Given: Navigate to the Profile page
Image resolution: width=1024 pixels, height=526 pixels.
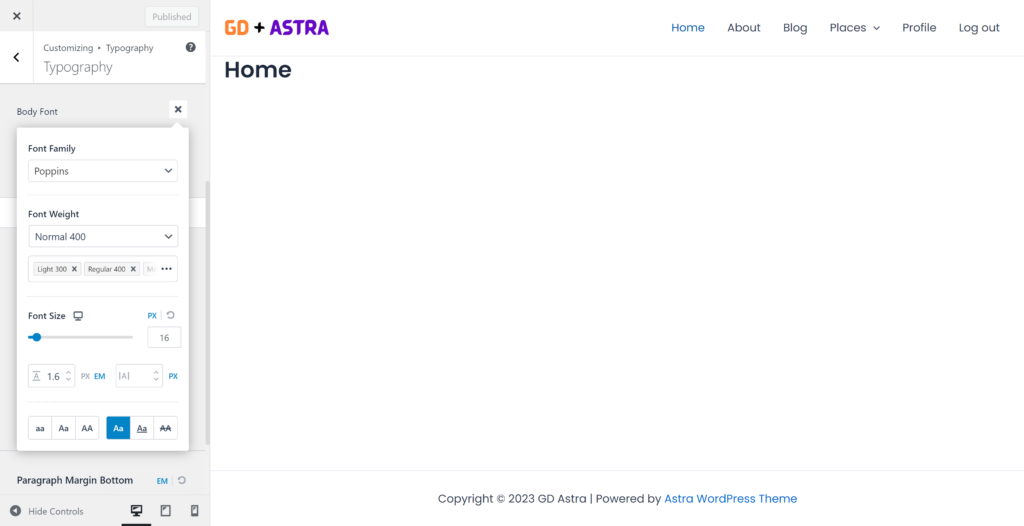Looking at the screenshot, I should coord(919,28).
